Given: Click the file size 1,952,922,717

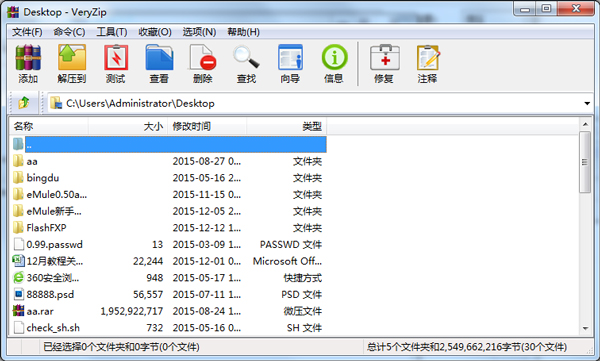Looking at the screenshot, I should (x=132, y=311).
